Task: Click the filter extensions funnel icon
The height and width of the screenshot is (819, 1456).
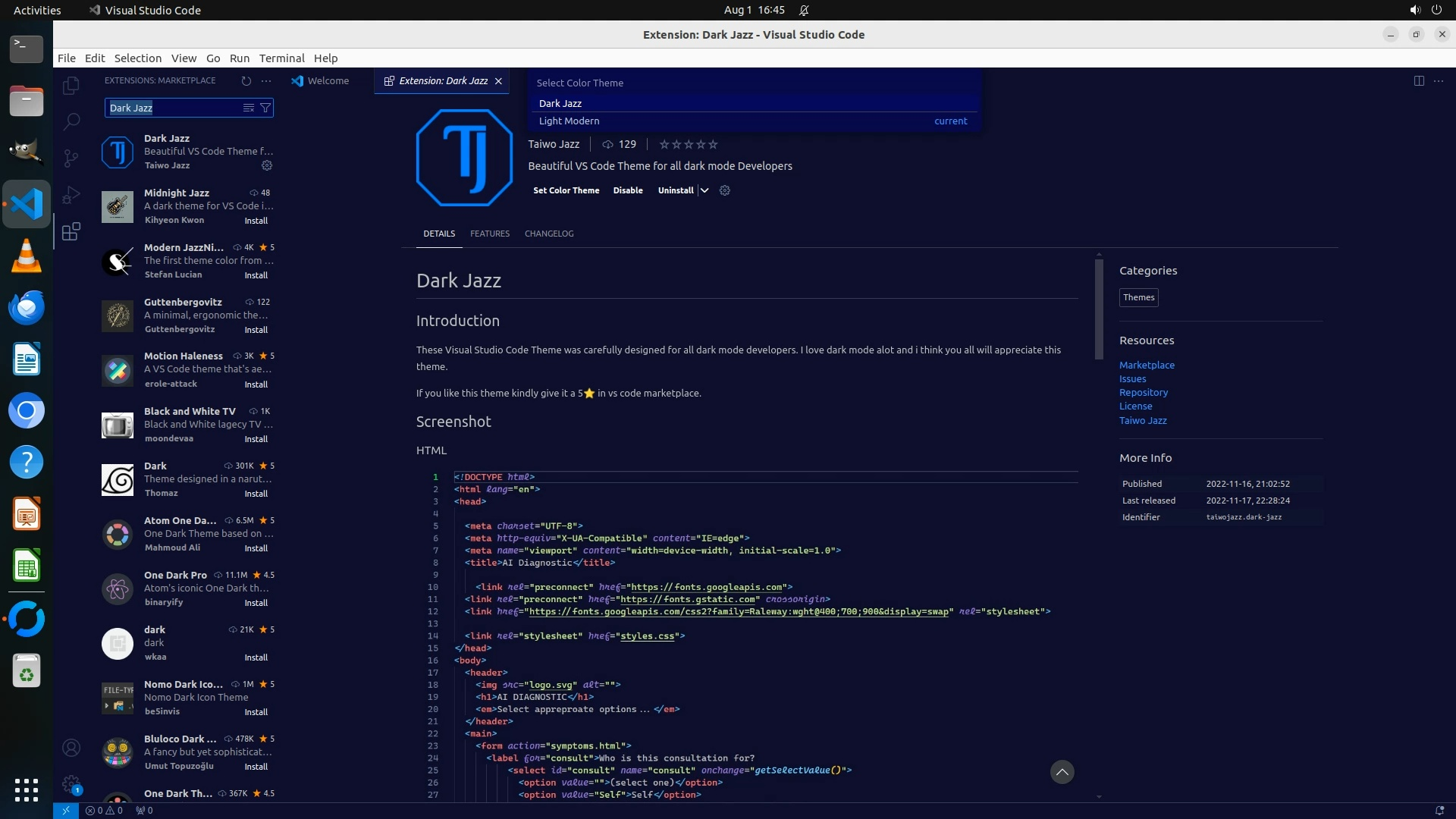Action: coord(265,108)
